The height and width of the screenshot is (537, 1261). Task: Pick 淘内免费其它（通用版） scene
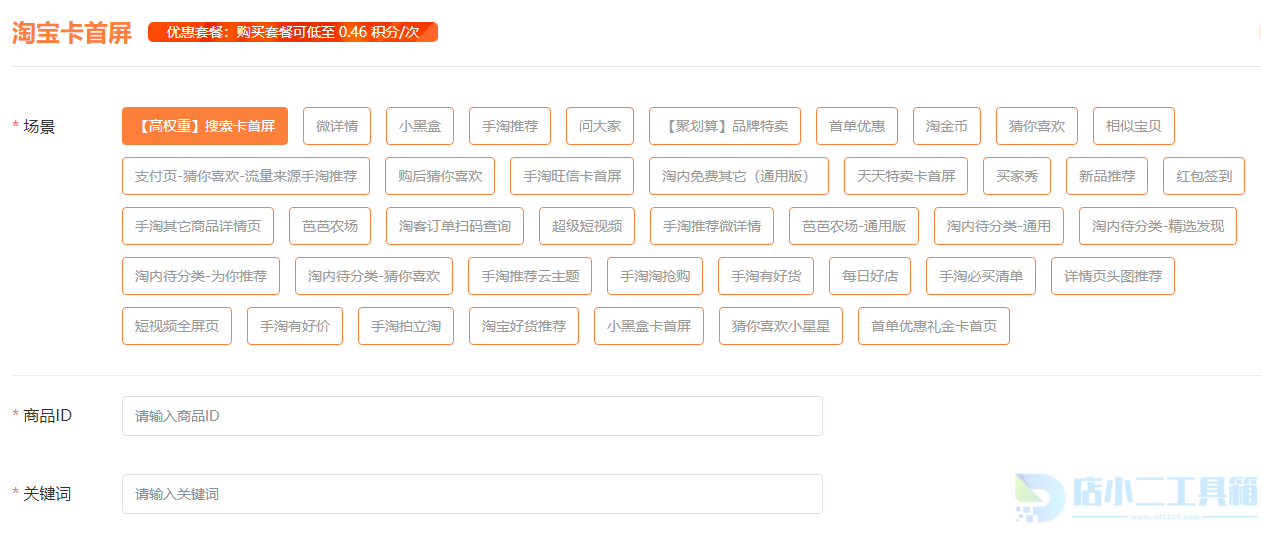(739, 176)
